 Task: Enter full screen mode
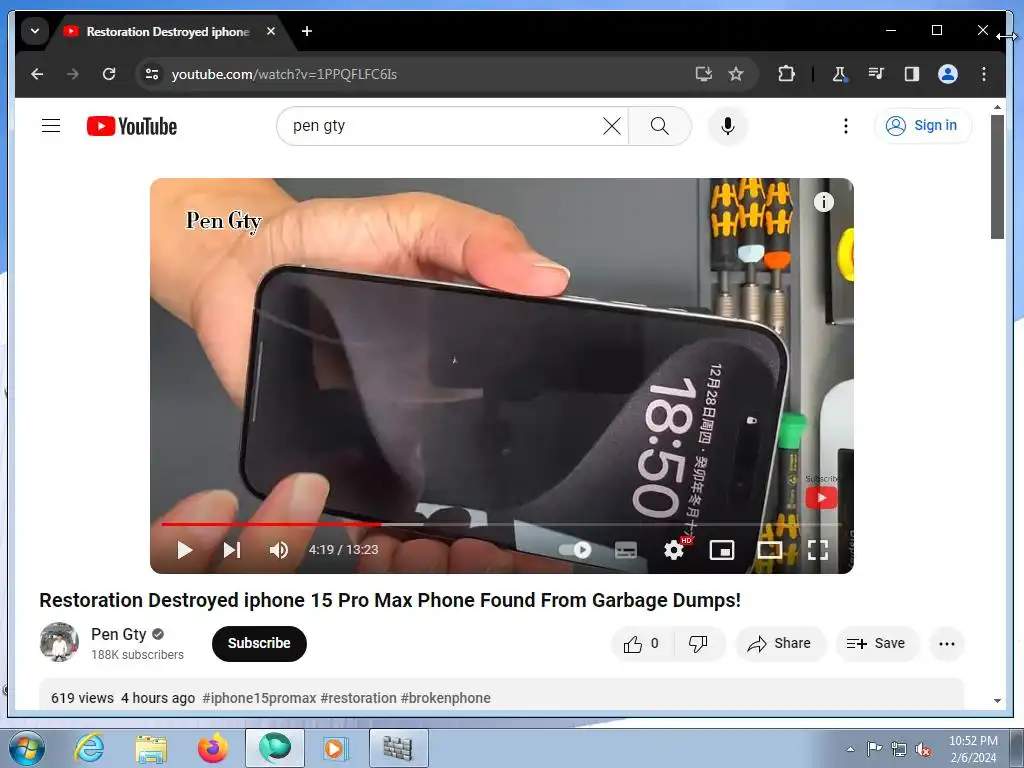818,550
